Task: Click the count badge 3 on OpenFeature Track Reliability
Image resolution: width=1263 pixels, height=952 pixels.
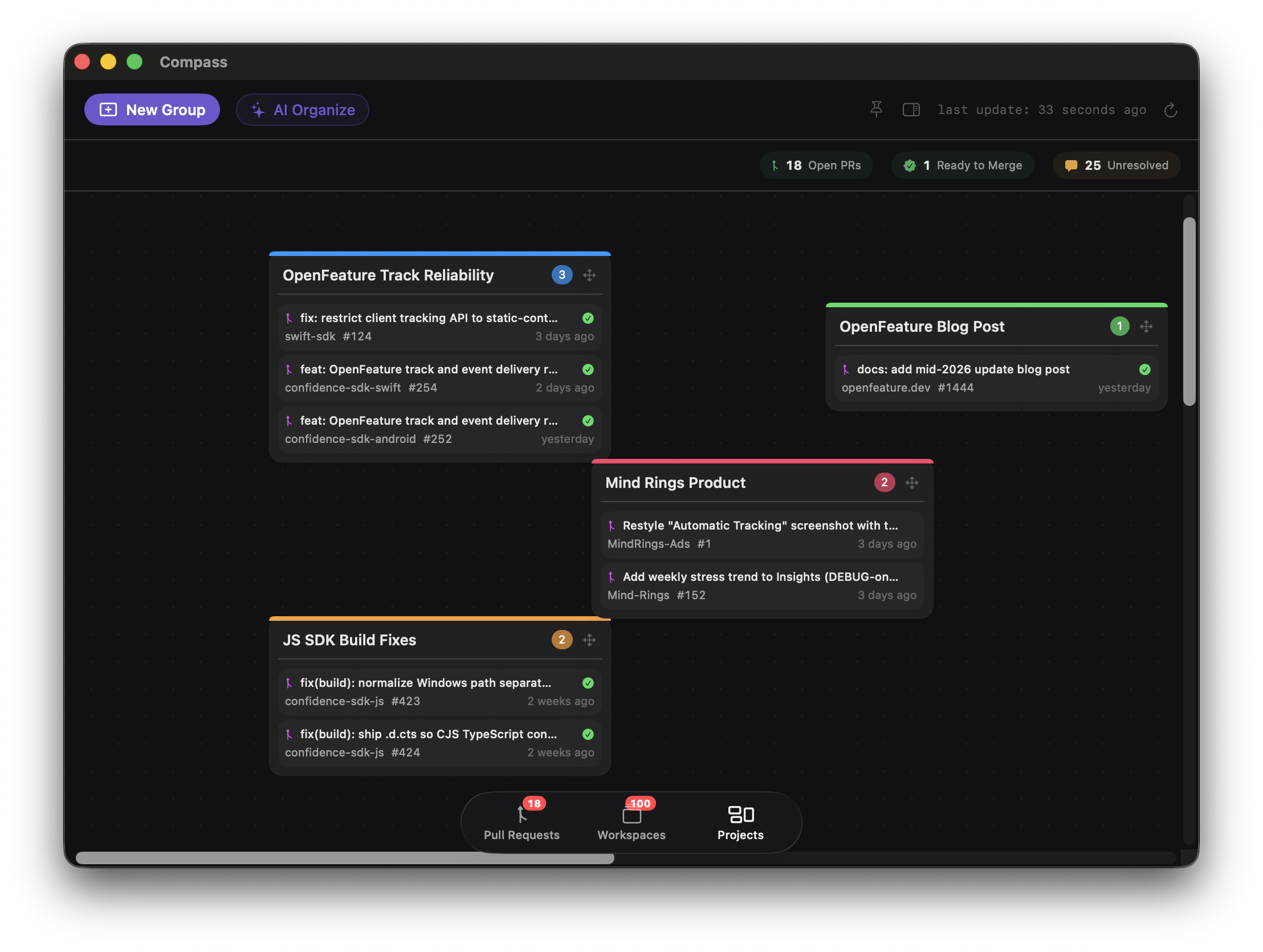Action: [x=562, y=275]
